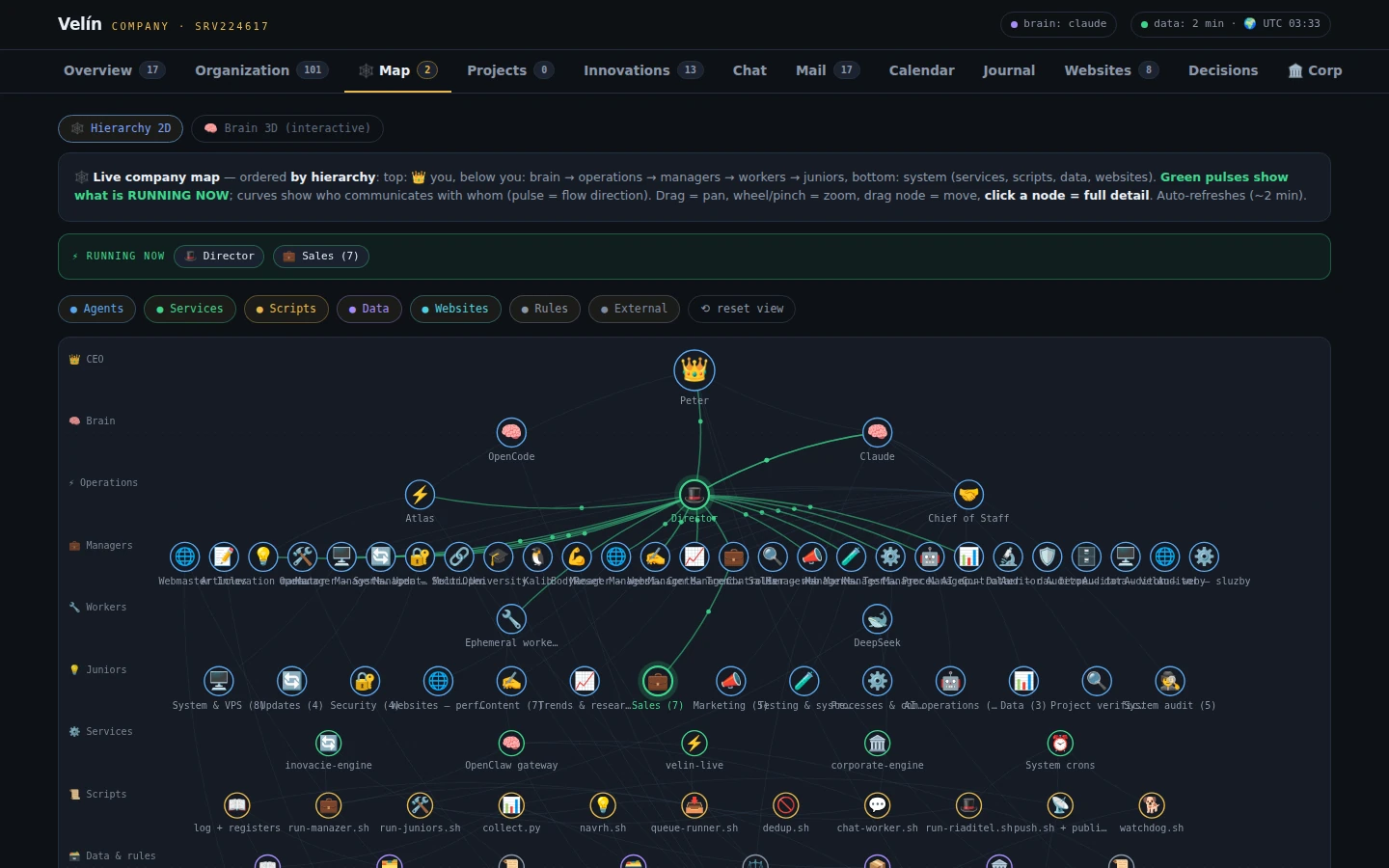Select the navrh.sh lightbulb script node
Viewport: 1389px width, 868px height.
(x=603, y=805)
